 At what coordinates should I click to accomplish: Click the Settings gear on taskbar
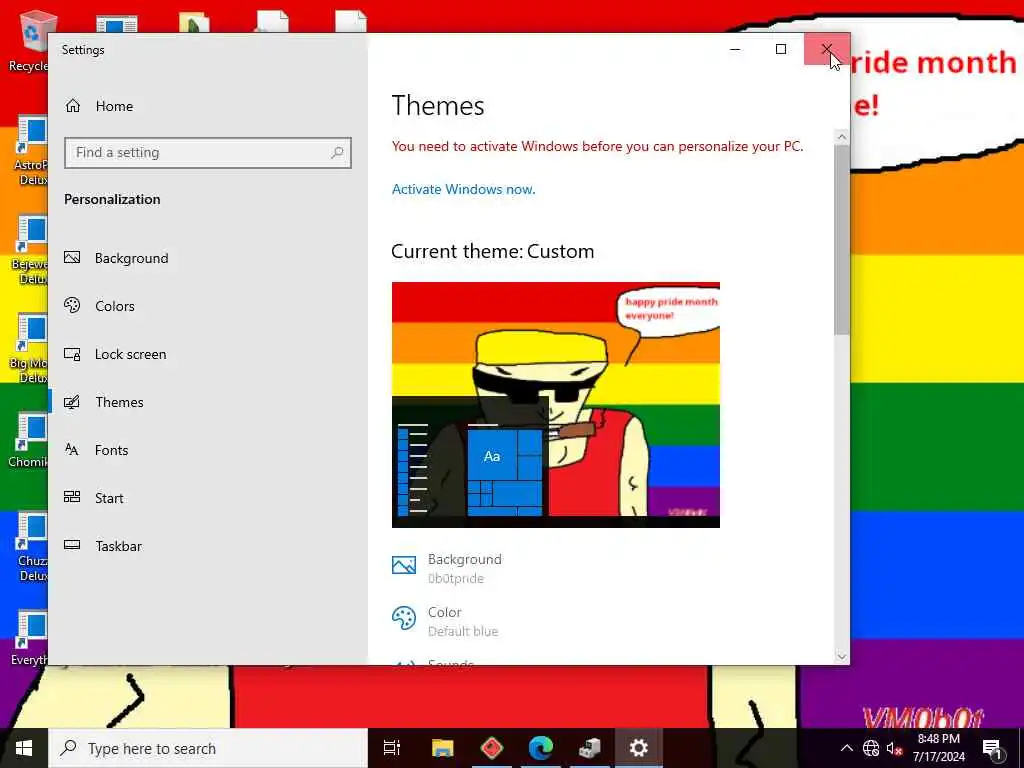tap(639, 748)
